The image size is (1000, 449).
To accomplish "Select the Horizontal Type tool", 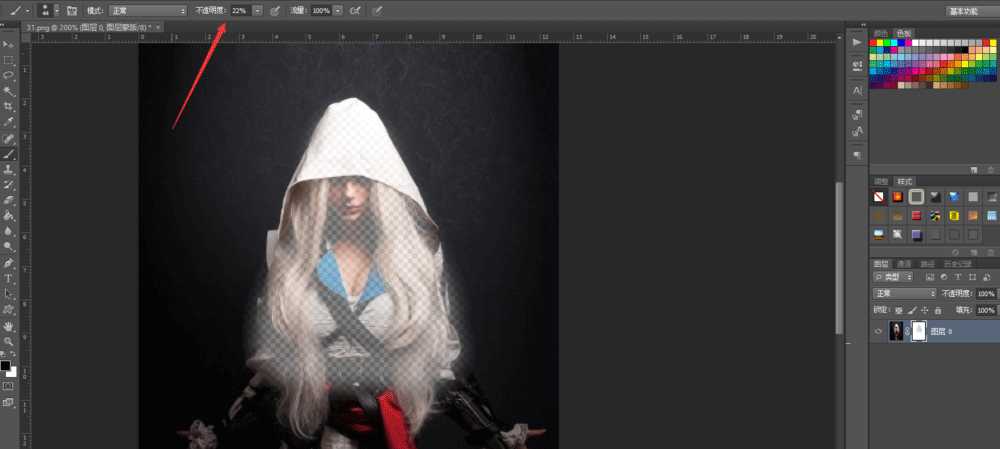I will (x=9, y=278).
